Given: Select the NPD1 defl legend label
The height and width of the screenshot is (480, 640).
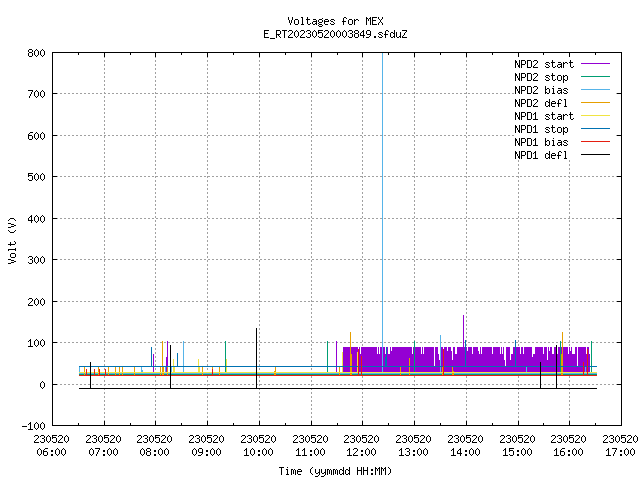Looking at the screenshot, I should click(541, 155).
